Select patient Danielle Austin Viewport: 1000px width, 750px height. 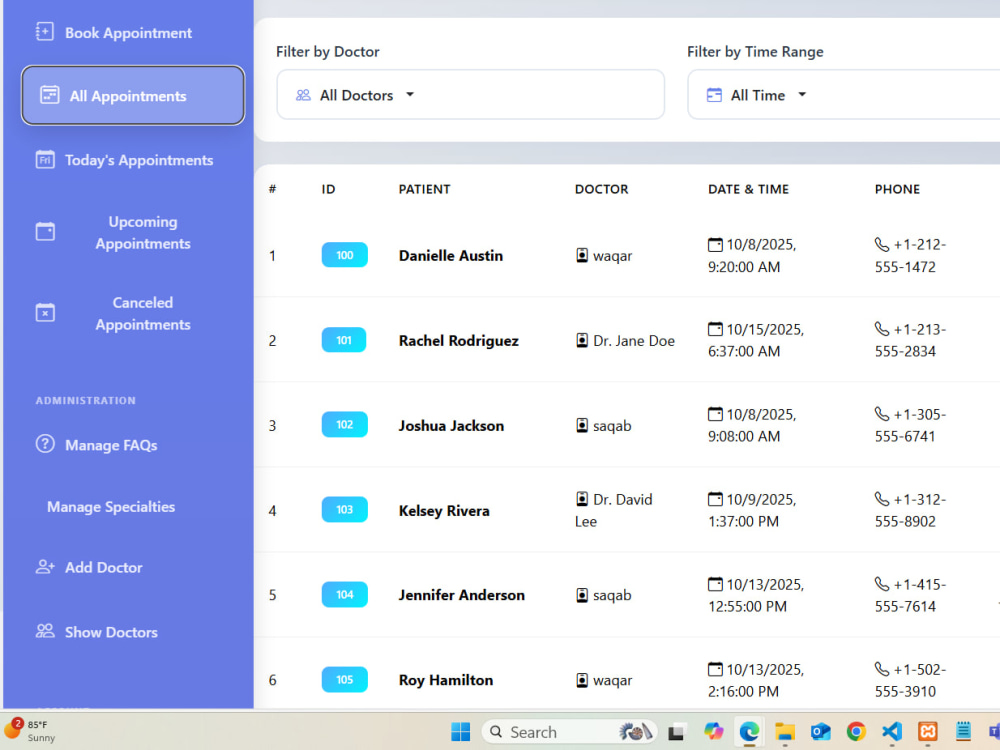(x=451, y=256)
